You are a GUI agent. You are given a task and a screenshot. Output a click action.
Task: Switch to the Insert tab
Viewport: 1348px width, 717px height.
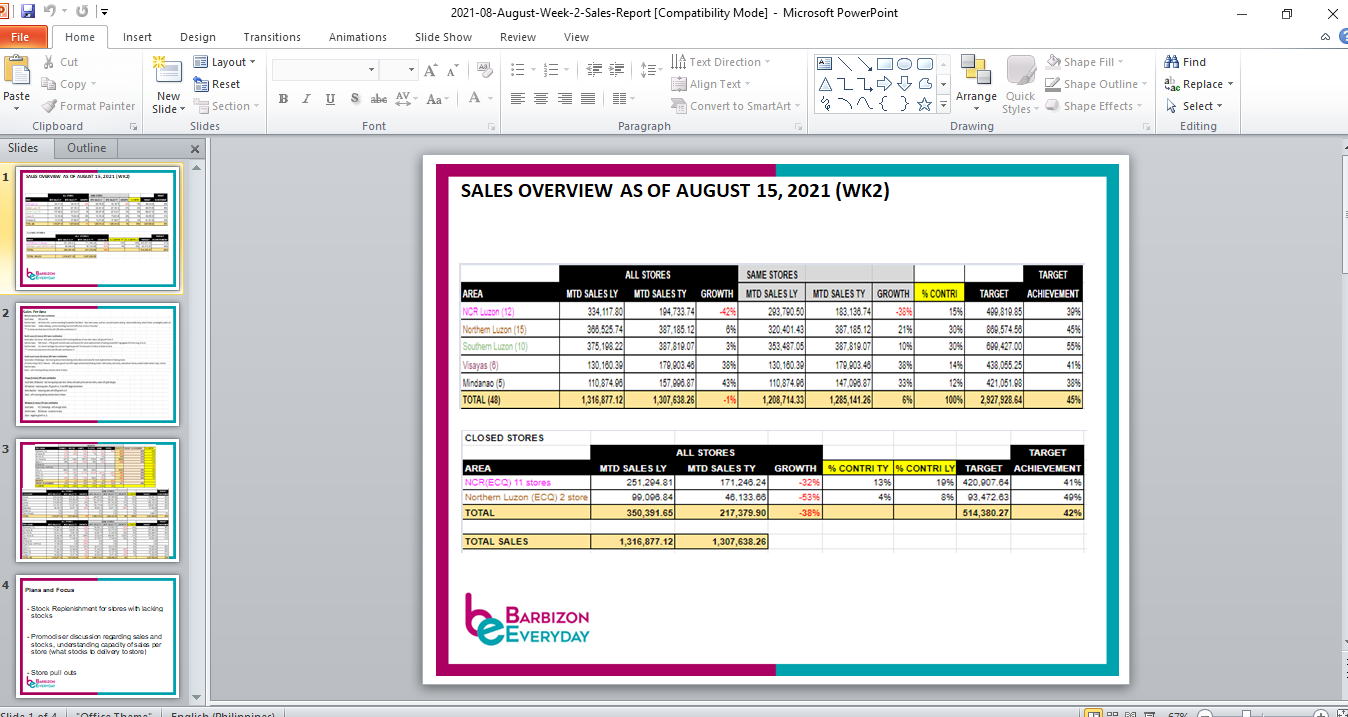[x=138, y=37]
